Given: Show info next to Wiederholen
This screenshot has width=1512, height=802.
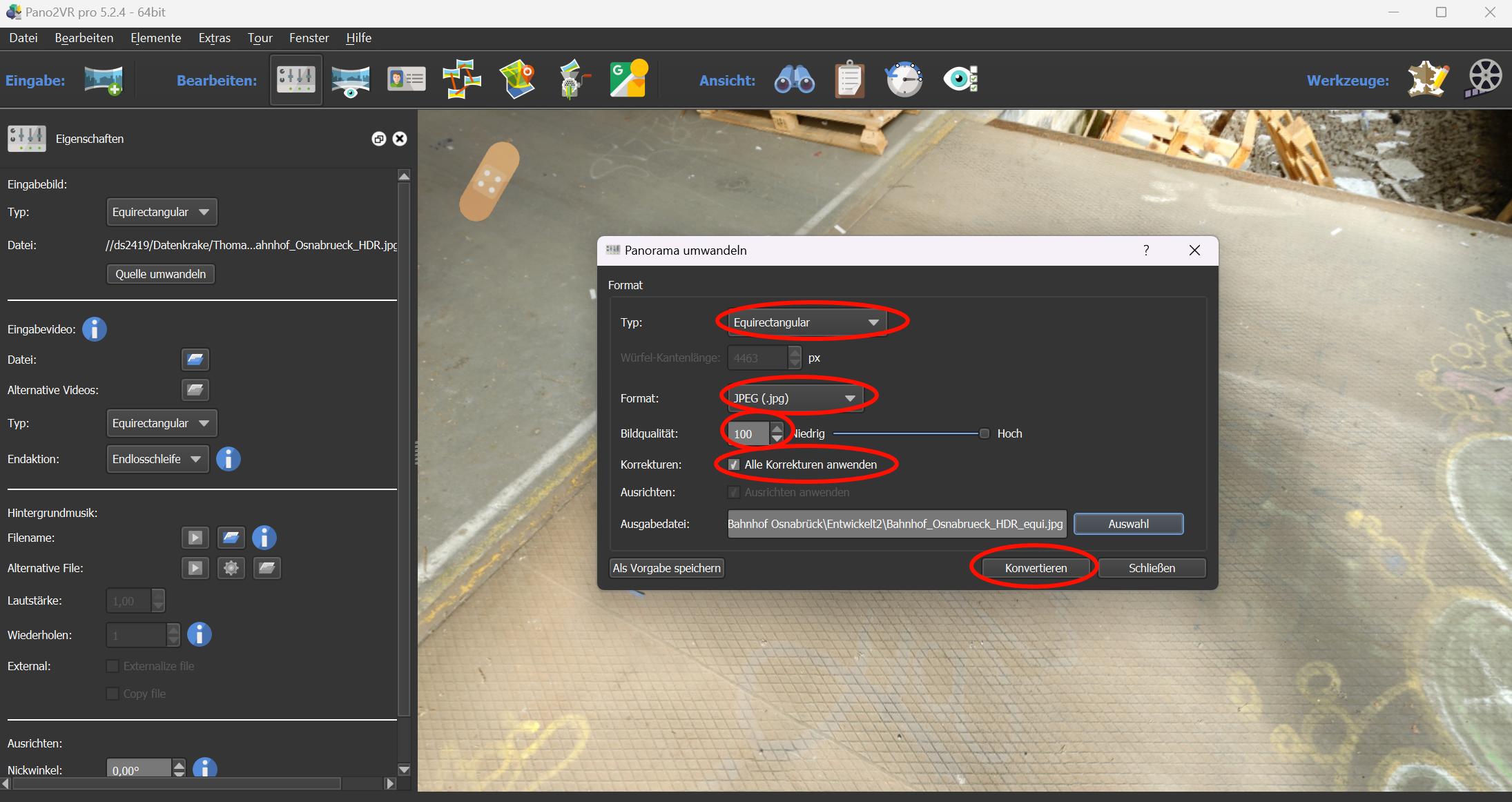Looking at the screenshot, I should 200,634.
